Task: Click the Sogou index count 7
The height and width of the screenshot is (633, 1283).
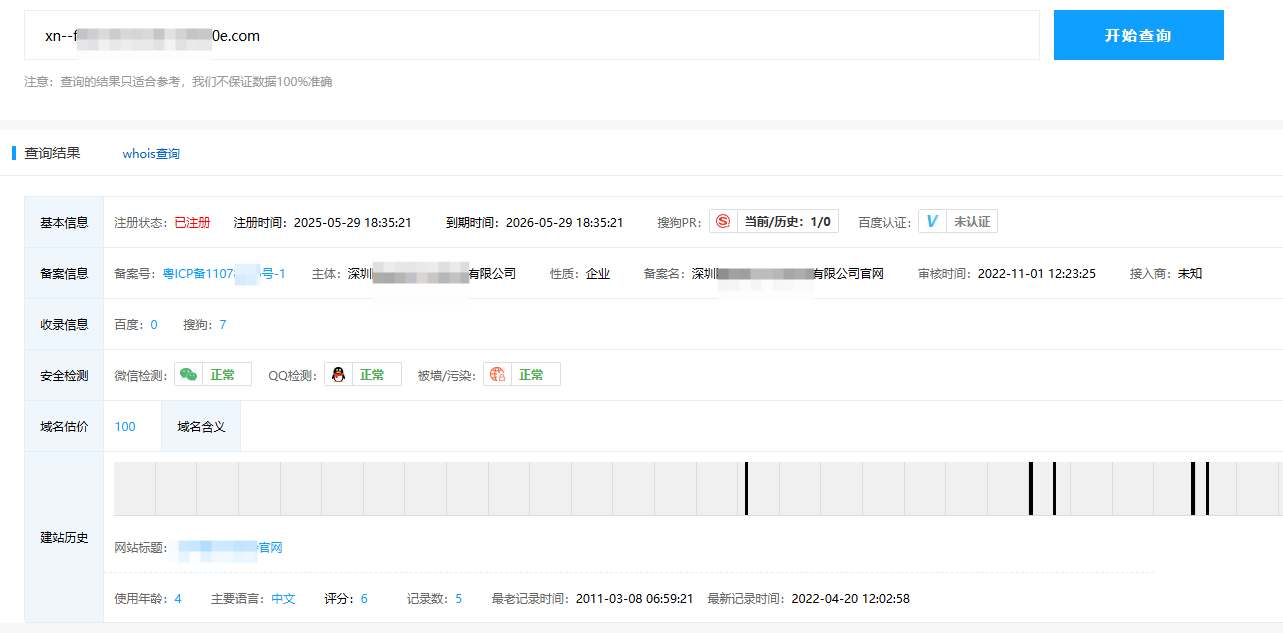Action: click(222, 324)
